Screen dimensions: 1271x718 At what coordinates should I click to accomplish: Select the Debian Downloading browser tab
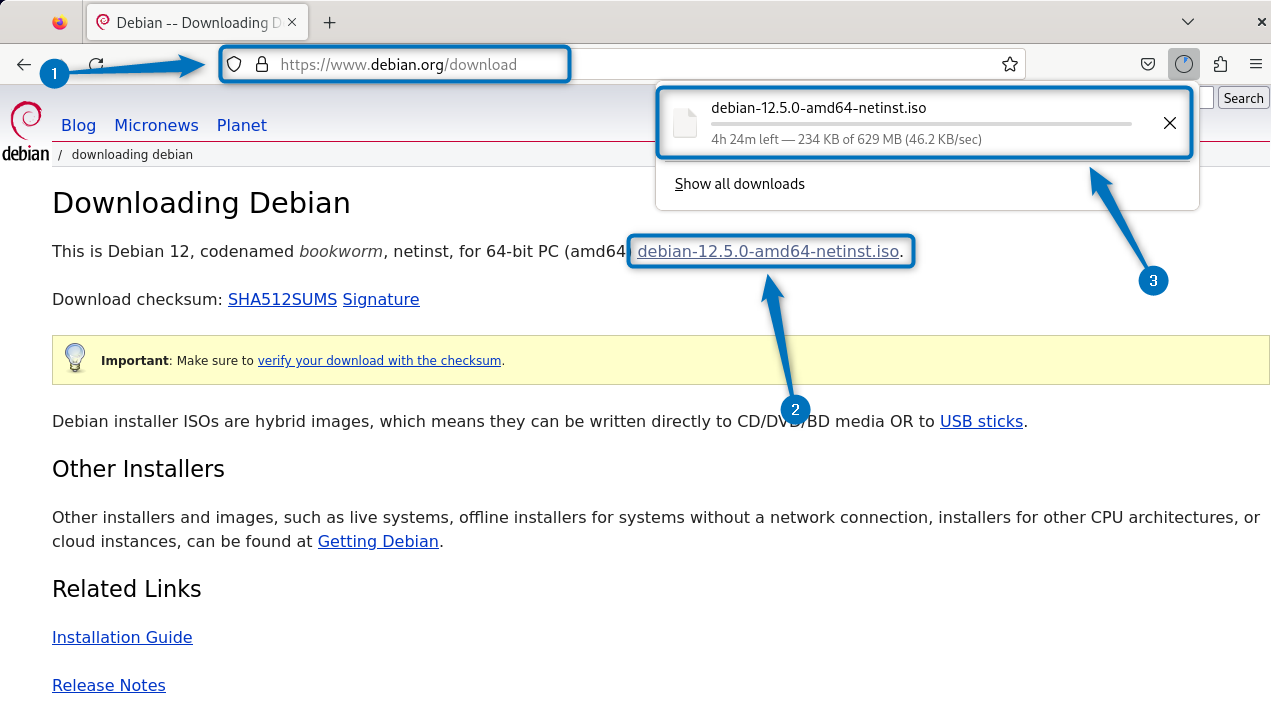coord(190,21)
